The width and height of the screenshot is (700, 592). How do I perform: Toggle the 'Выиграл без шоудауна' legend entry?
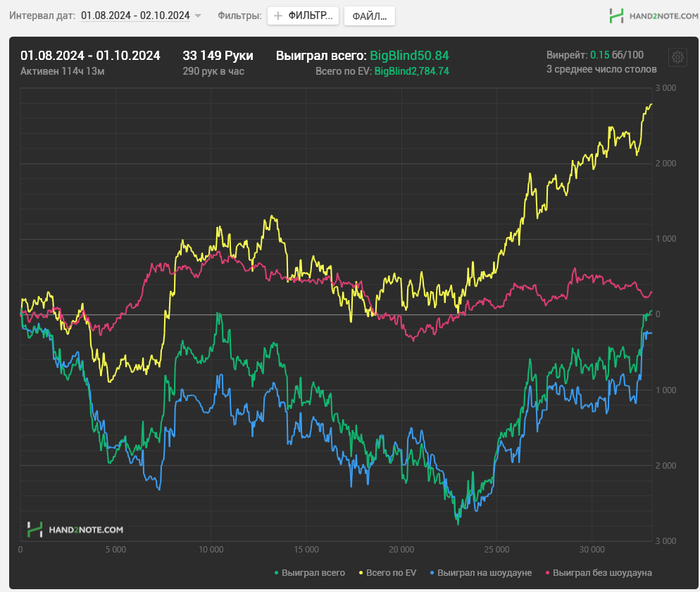tap(599, 573)
